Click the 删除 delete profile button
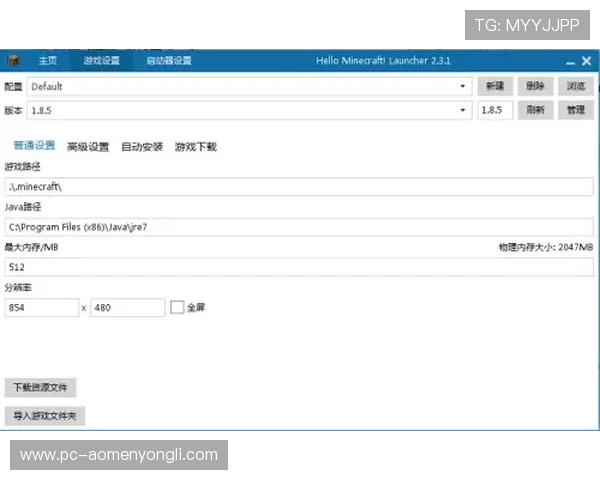 click(x=535, y=86)
